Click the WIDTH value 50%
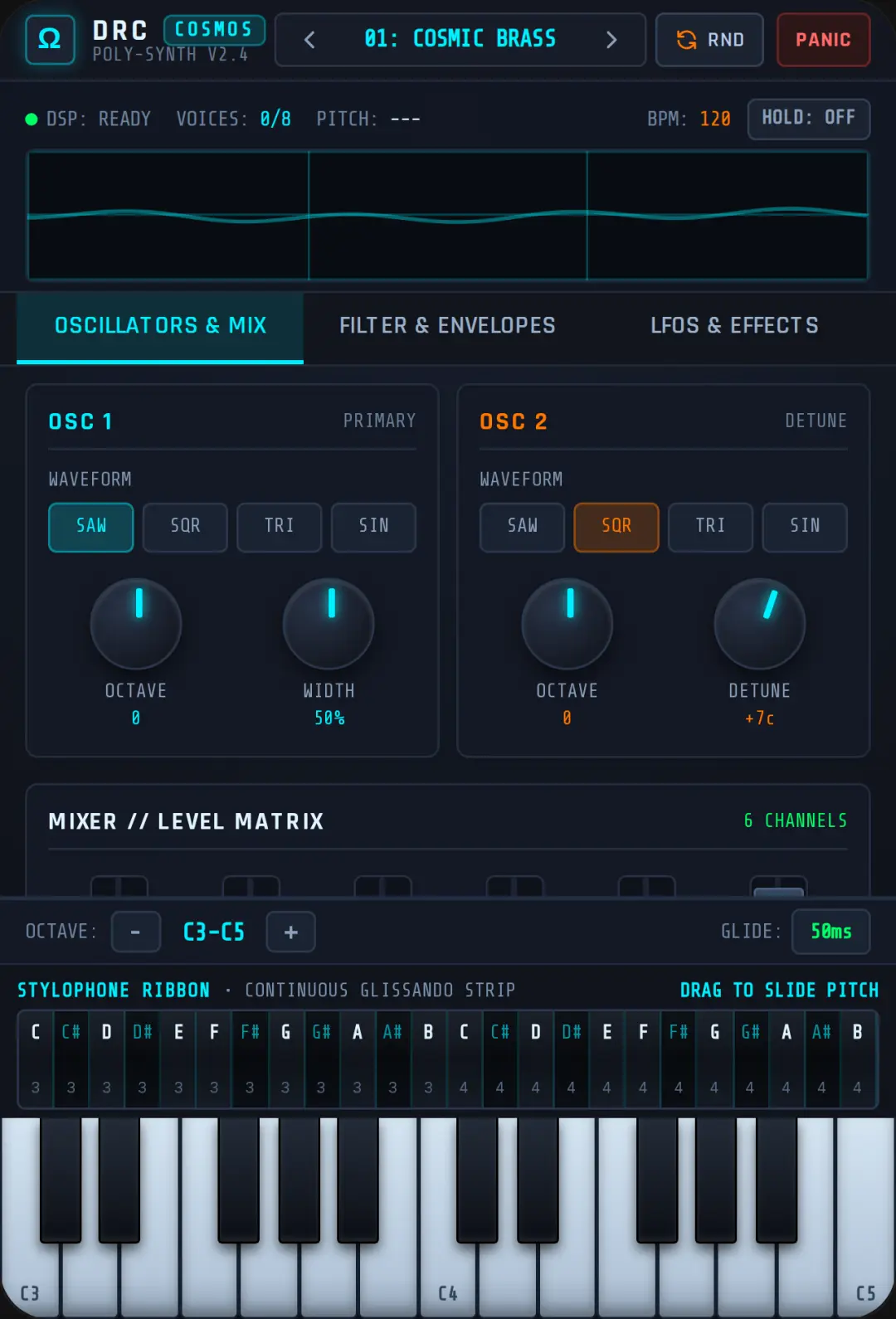 tap(329, 718)
